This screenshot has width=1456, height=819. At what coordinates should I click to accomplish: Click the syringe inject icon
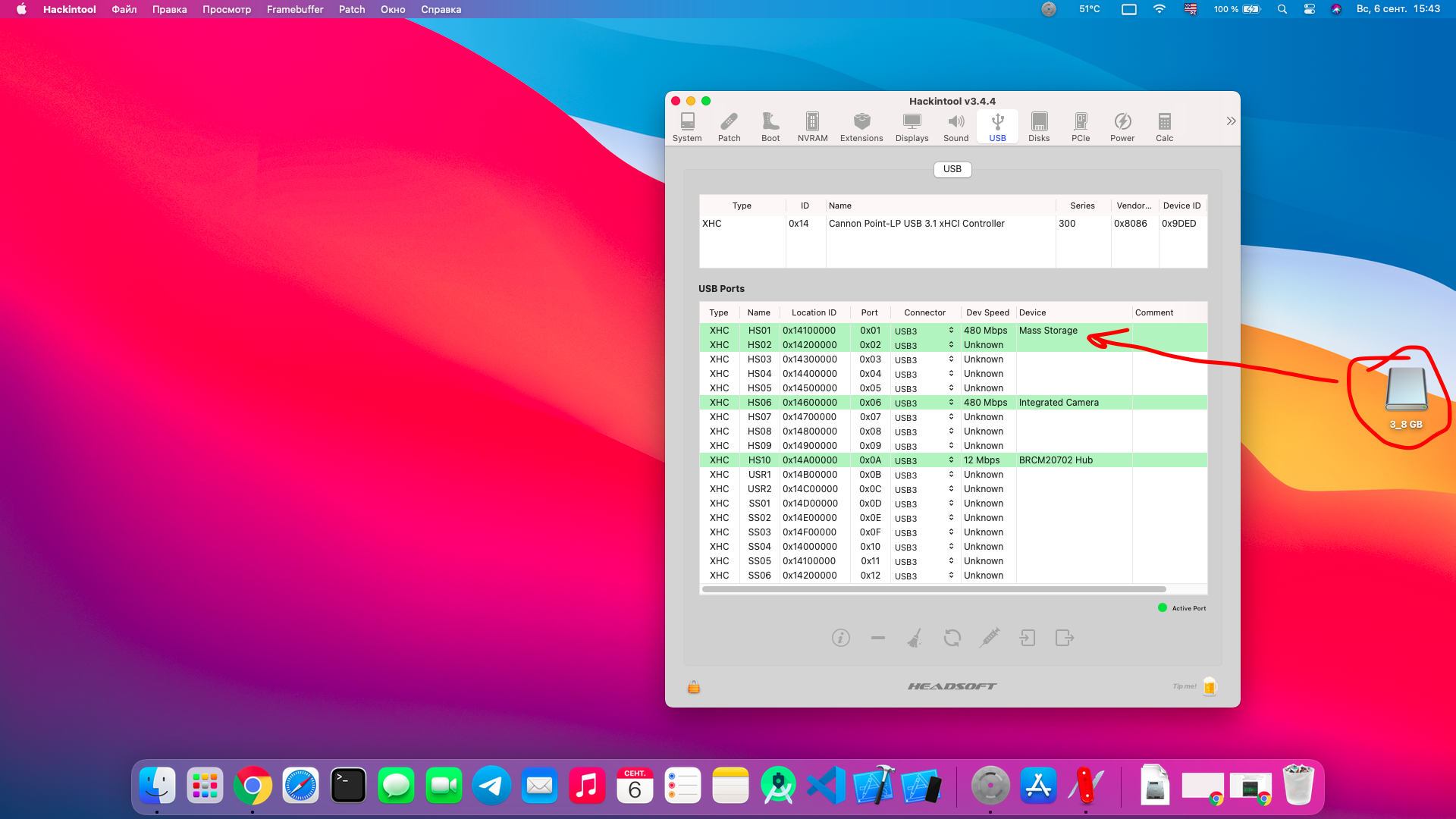tap(990, 638)
